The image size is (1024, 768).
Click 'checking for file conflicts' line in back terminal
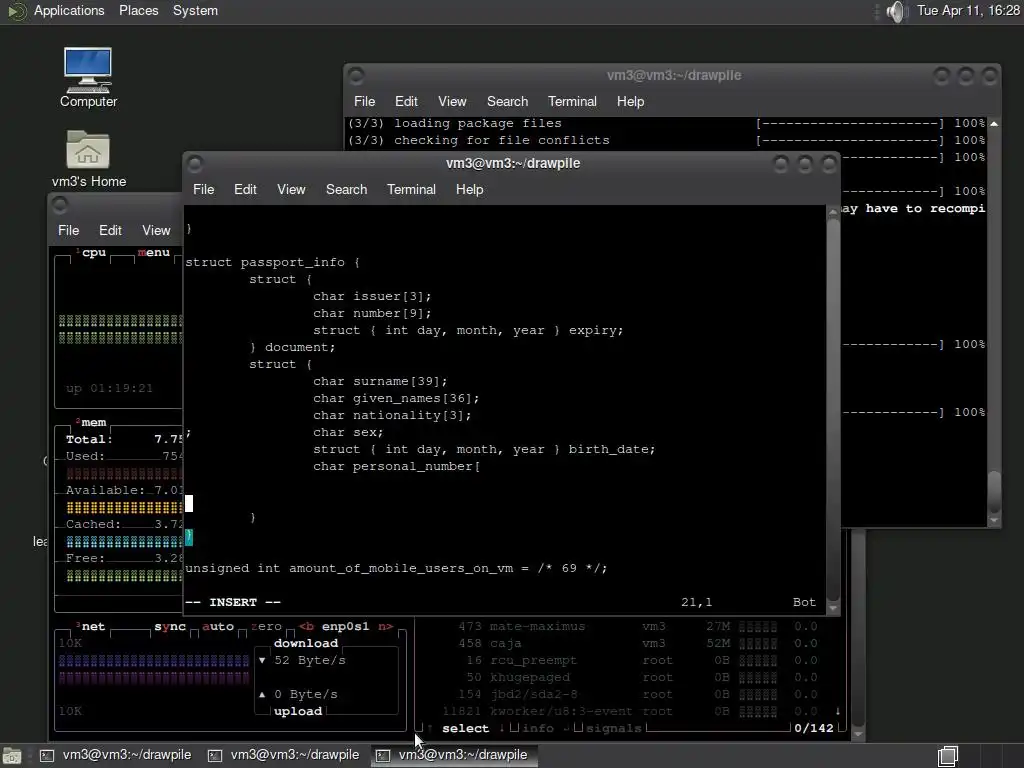pos(502,140)
